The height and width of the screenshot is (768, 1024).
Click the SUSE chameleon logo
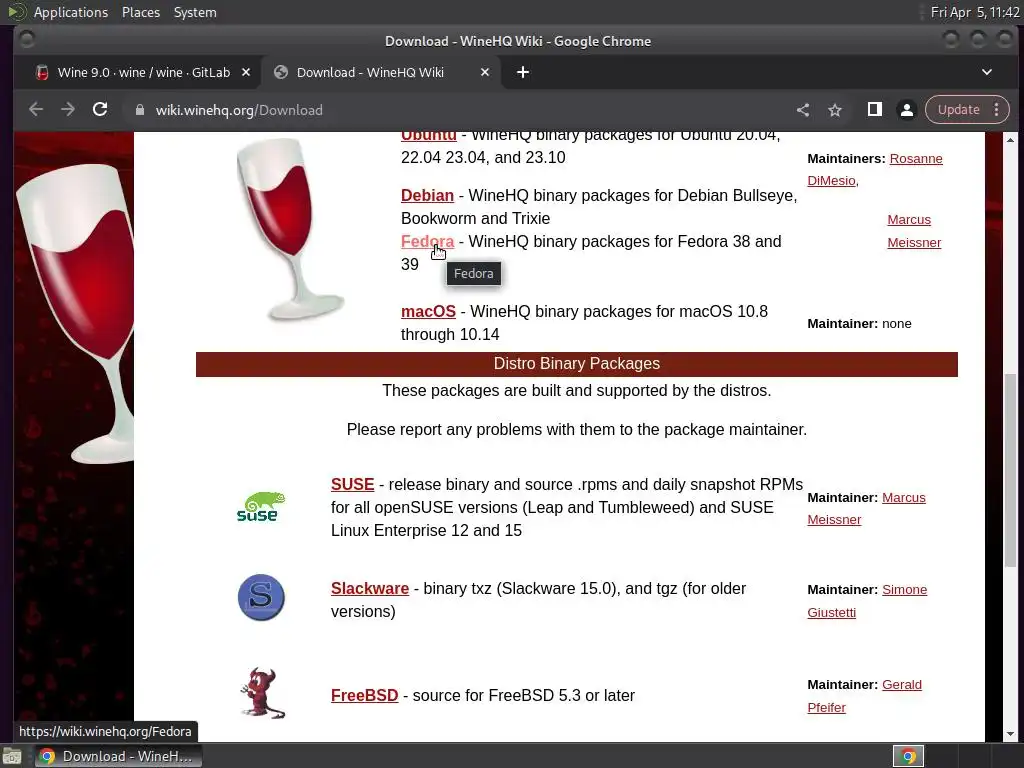pyautogui.click(x=261, y=507)
